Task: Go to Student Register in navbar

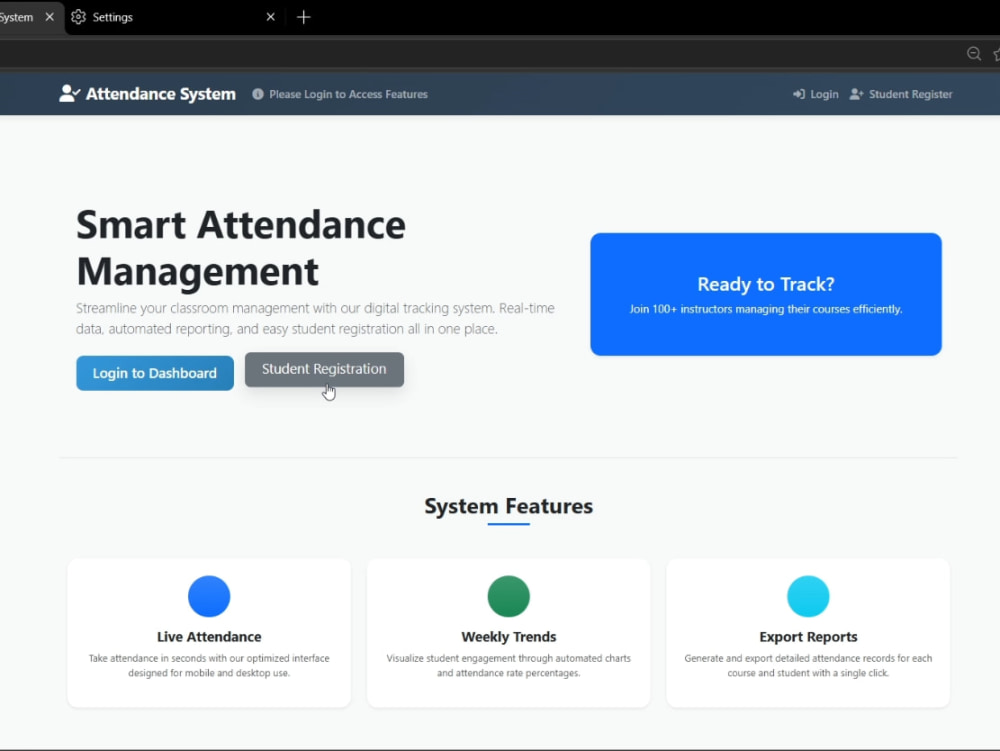Action: (x=901, y=94)
